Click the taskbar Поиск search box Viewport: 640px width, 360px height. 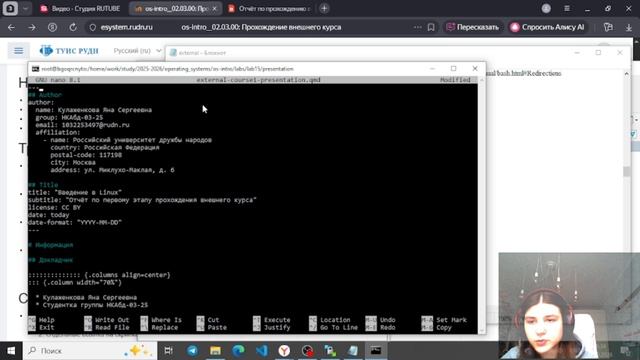[x=90, y=351]
